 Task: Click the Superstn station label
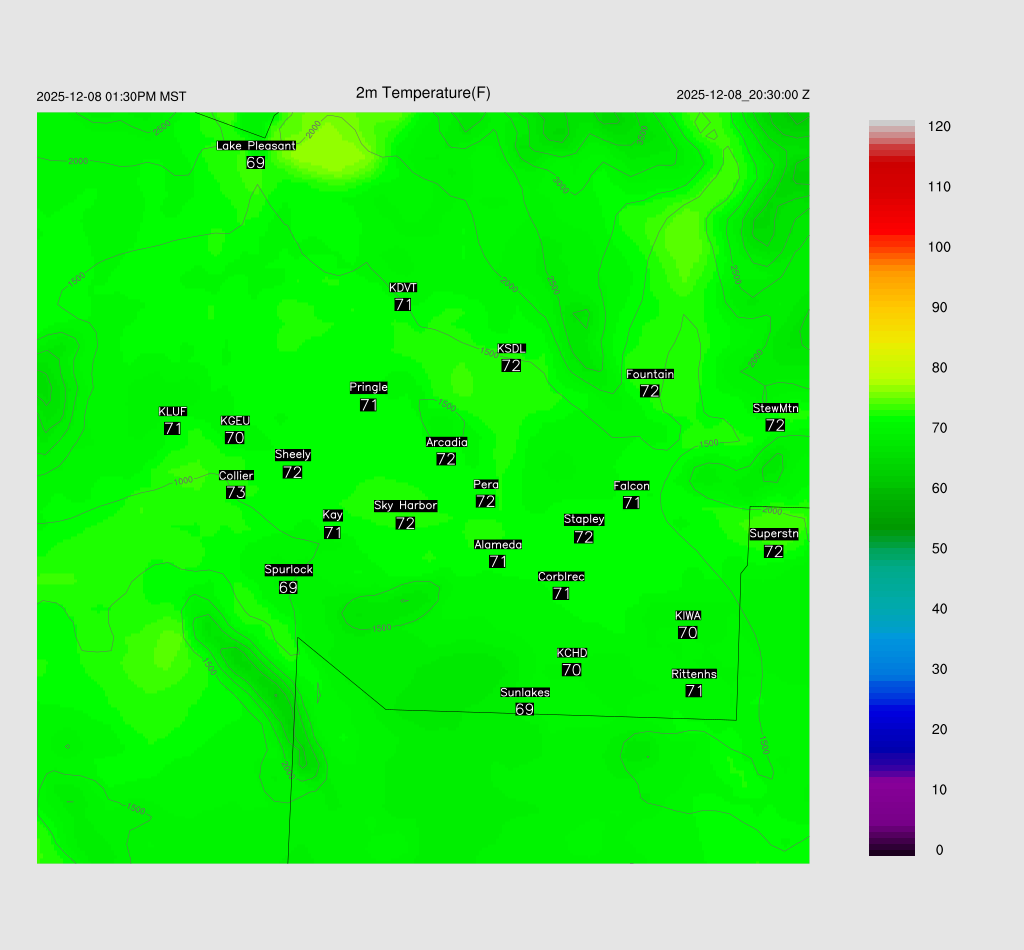(774, 534)
